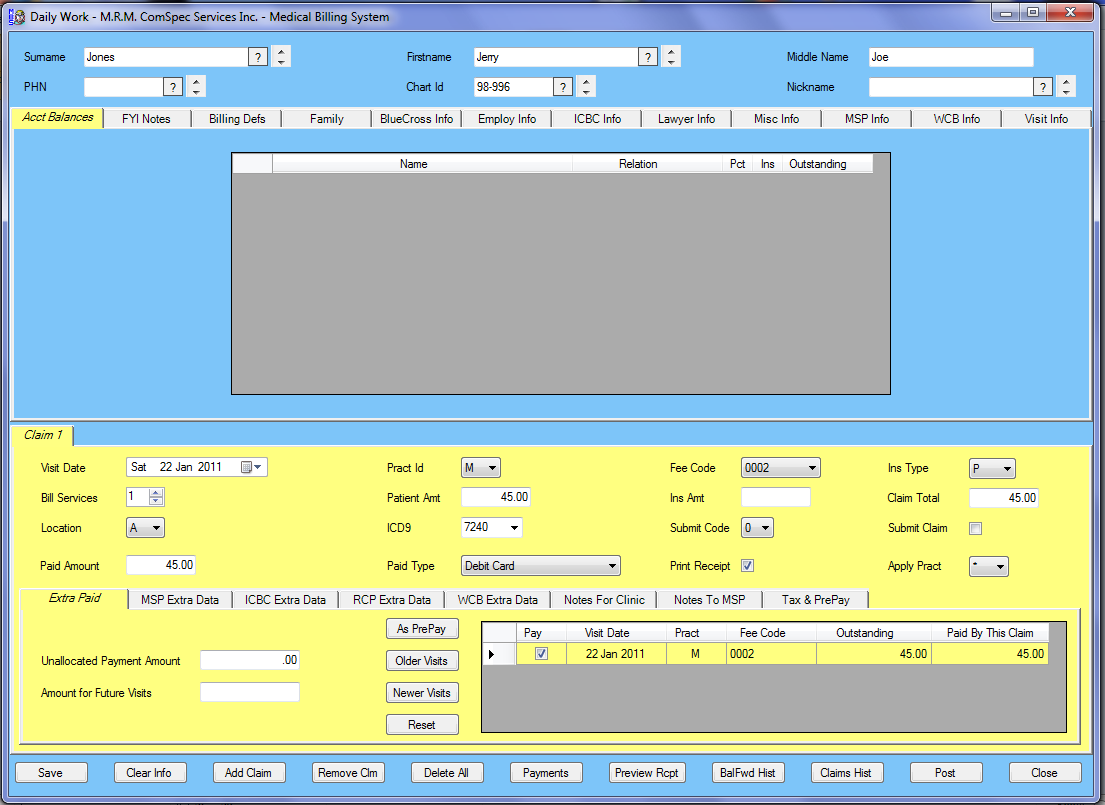Click the Newer Visits button

(421, 693)
